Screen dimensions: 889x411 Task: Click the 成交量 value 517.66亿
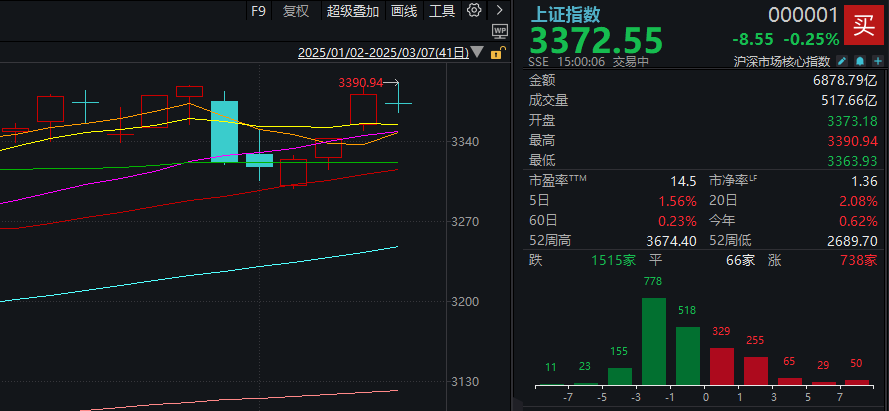click(x=850, y=101)
